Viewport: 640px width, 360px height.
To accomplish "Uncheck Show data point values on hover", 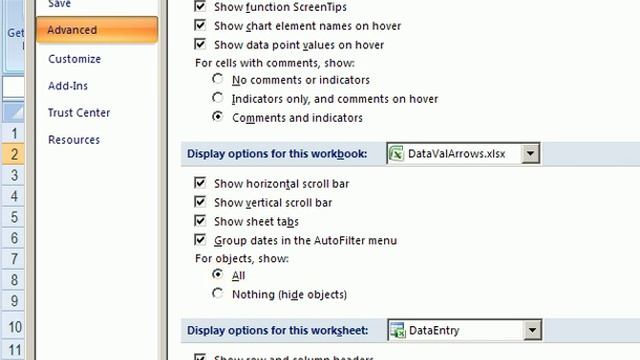I will pos(200,44).
